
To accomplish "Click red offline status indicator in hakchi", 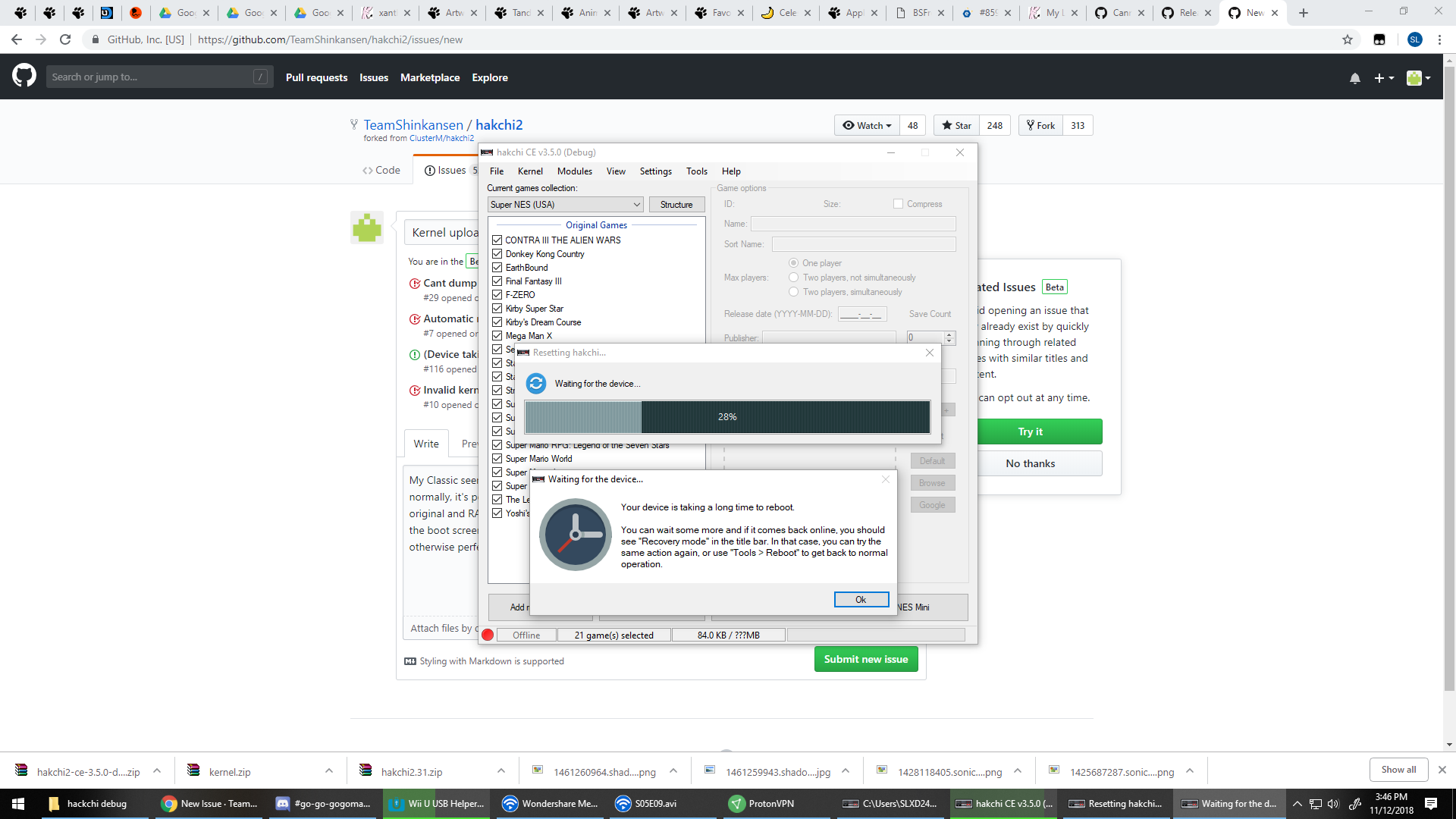I will (x=488, y=635).
